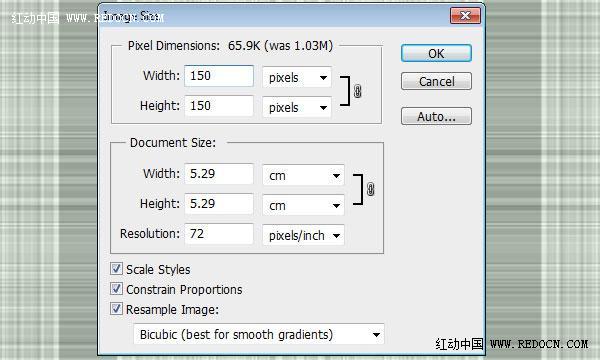Open the pixel Width units dropdown
Viewport: 600px width, 360px height.
pyautogui.click(x=297, y=77)
